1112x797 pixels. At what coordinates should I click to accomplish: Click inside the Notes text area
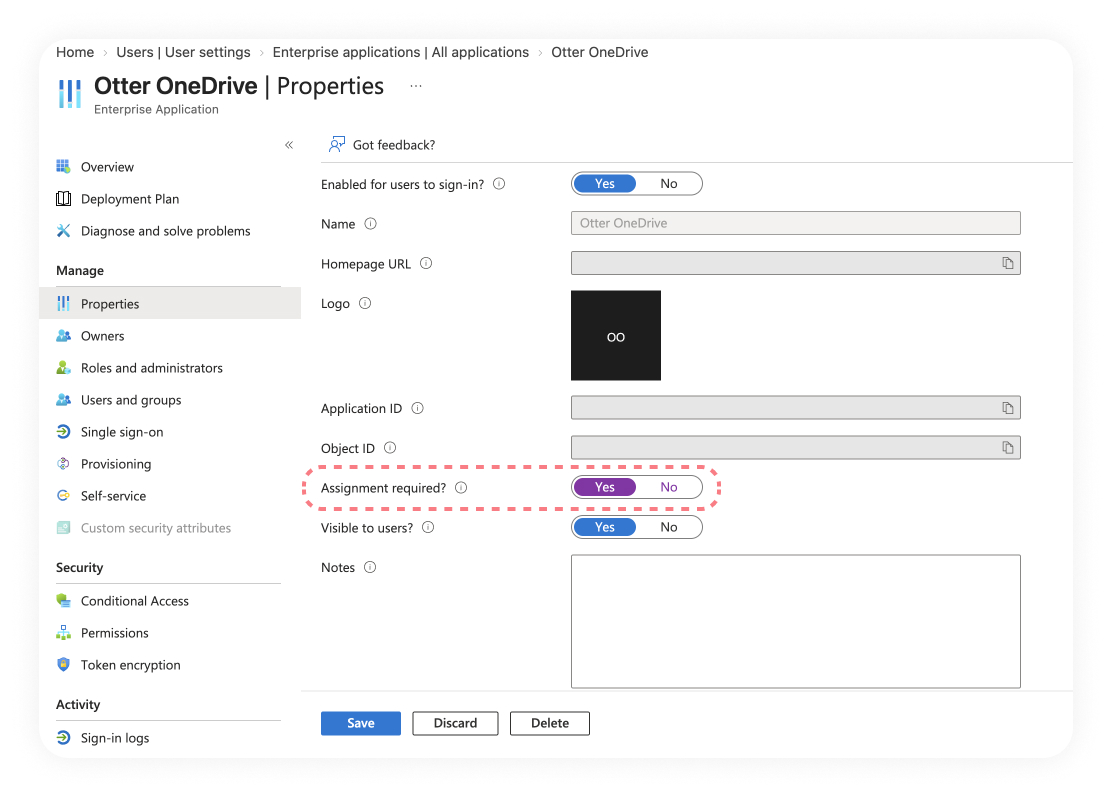pyautogui.click(x=796, y=621)
